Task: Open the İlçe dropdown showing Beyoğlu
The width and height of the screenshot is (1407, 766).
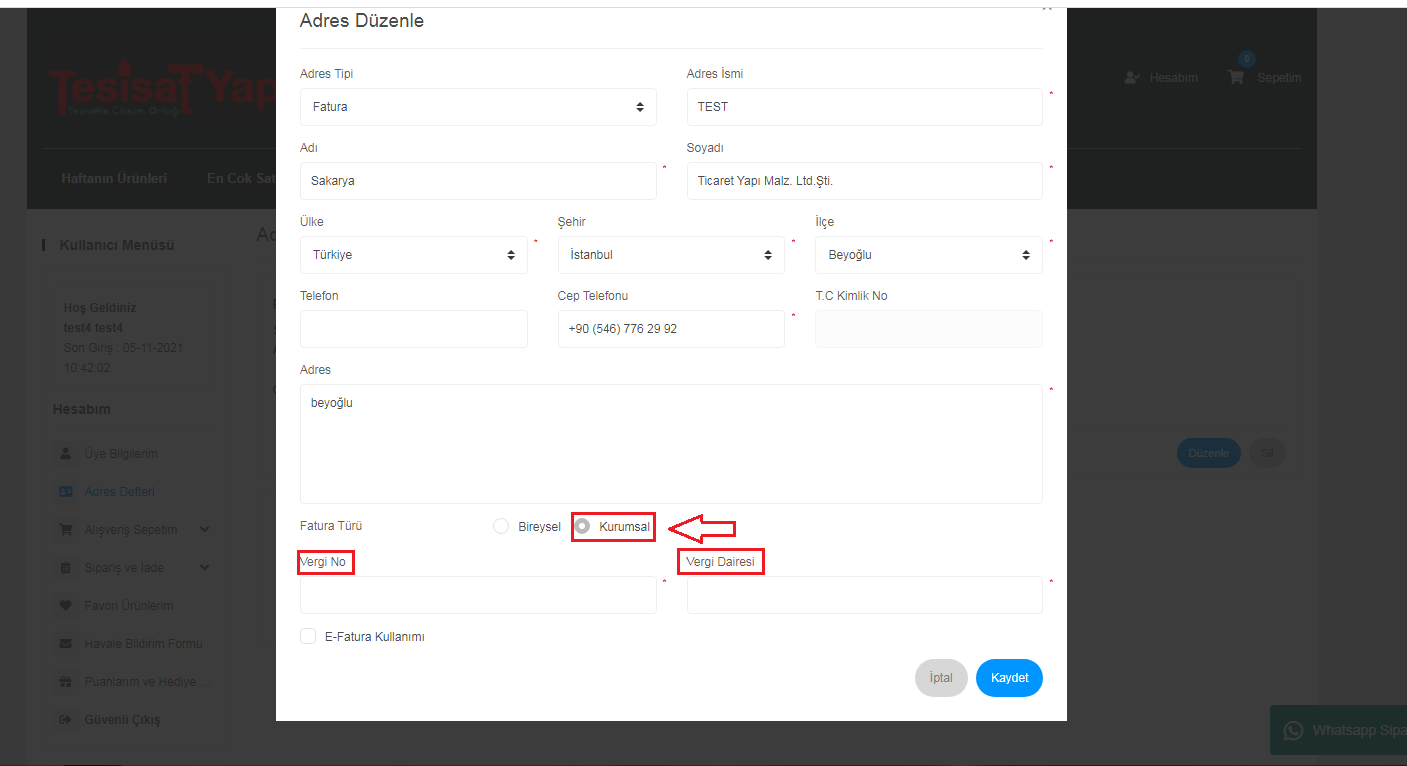Action: click(928, 255)
